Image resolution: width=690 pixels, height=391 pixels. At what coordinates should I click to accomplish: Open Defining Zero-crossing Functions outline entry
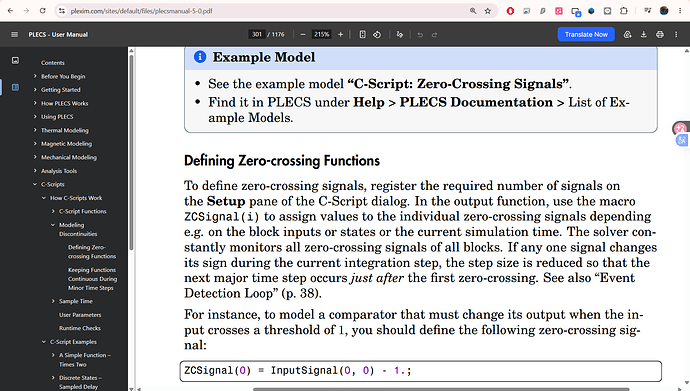92,252
